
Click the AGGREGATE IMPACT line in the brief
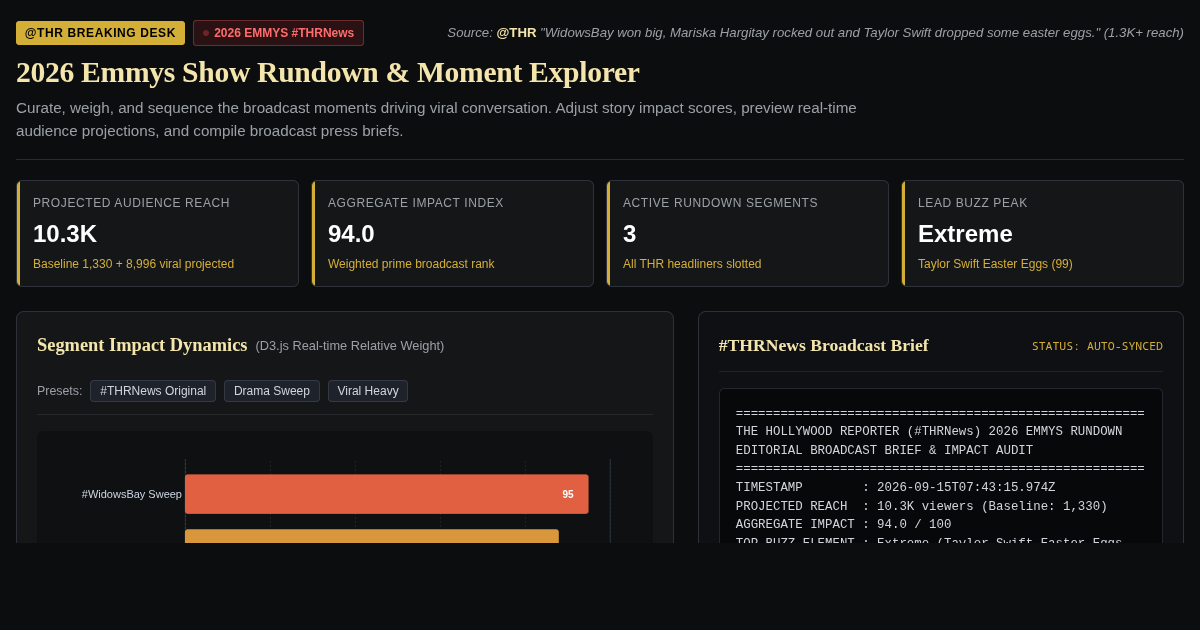pyautogui.click(x=843, y=525)
